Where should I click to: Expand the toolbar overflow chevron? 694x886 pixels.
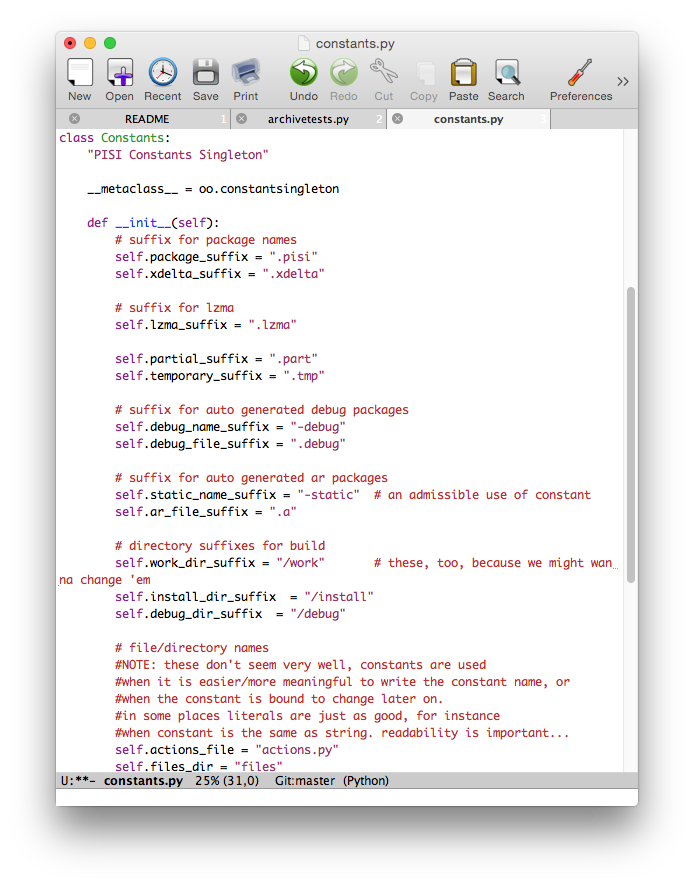(x=623, y=81)
